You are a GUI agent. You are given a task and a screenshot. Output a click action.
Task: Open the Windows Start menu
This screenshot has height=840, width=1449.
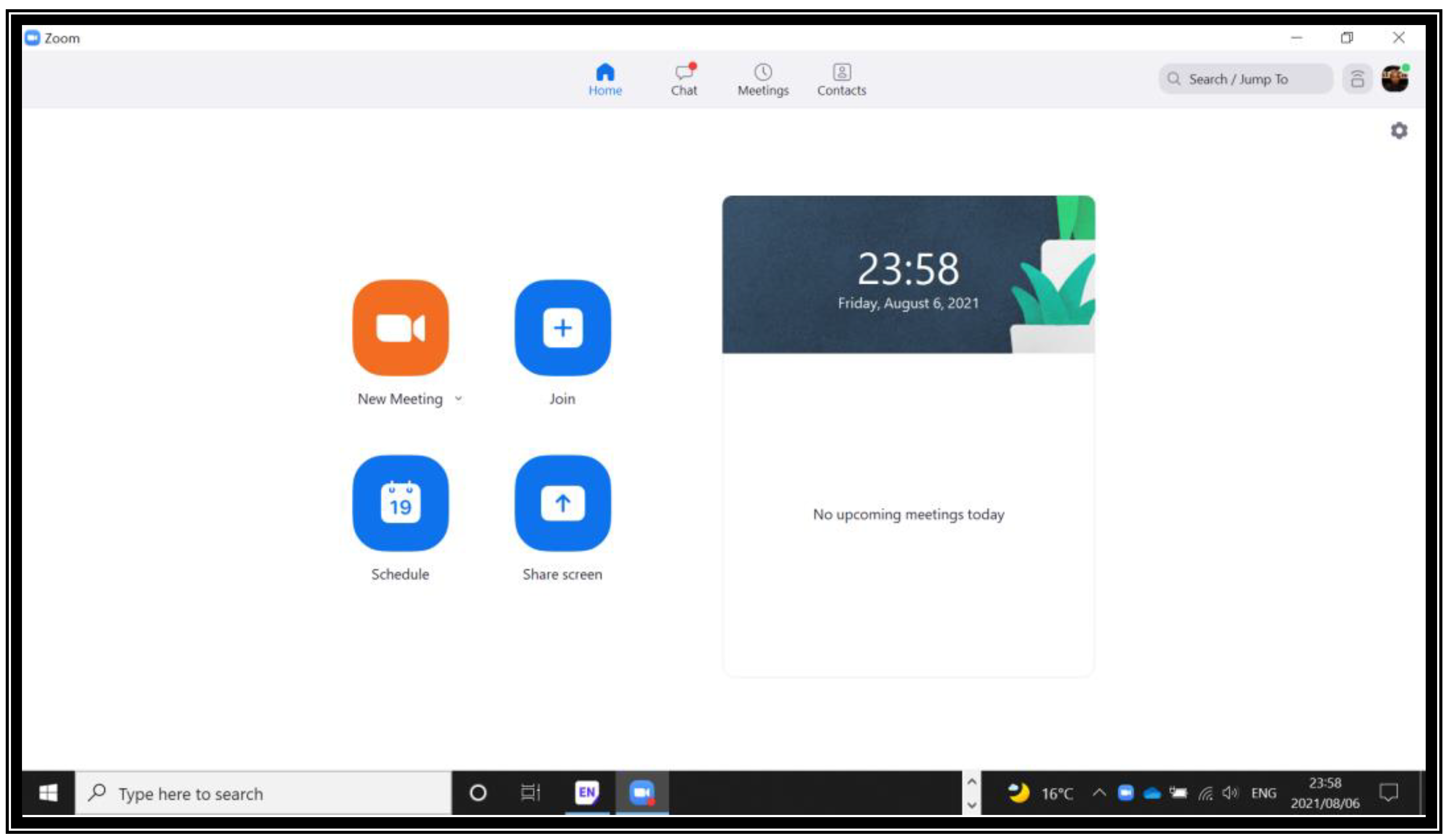(x=48, y=793)
